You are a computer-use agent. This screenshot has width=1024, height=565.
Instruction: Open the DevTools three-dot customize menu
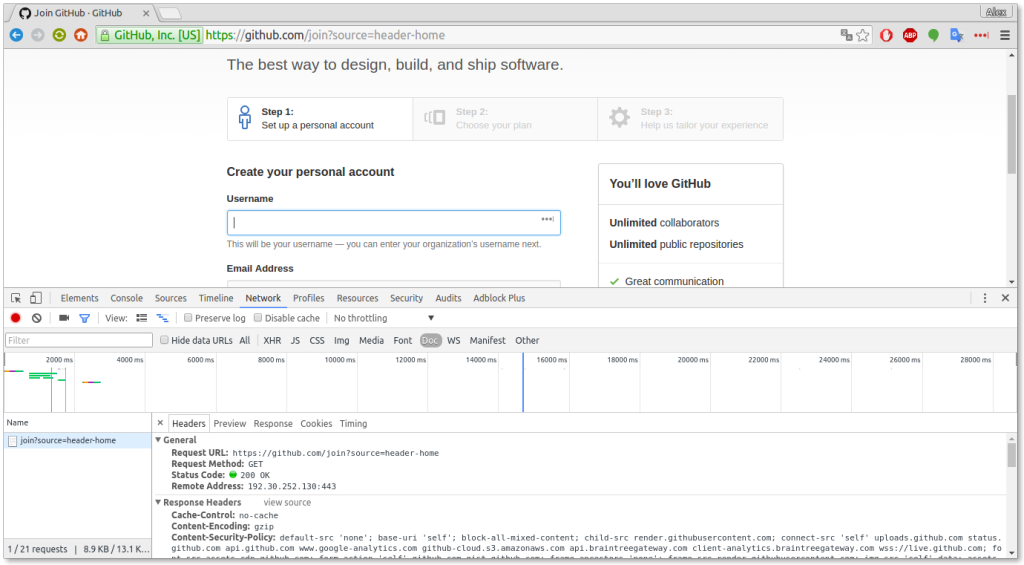pos(985,298)
